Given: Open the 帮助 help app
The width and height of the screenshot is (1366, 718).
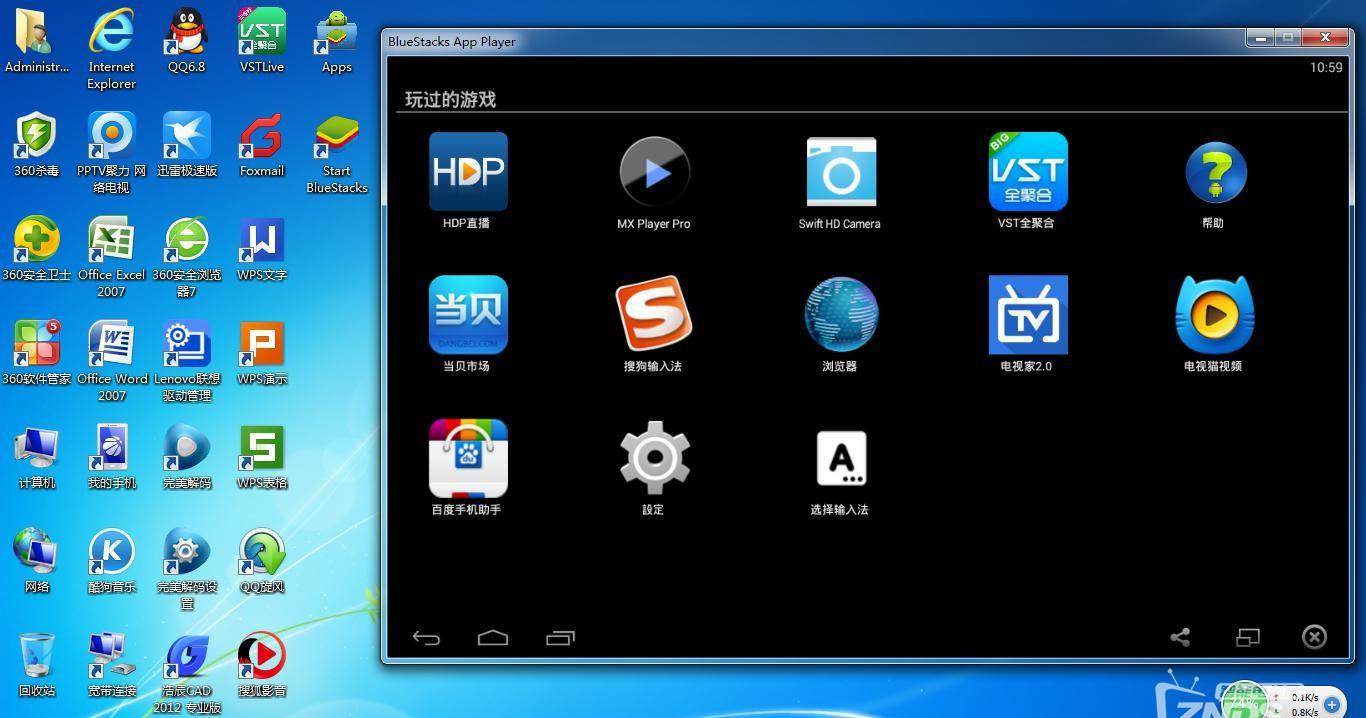Looking at the screenshot, I should tap(1214, 172).
